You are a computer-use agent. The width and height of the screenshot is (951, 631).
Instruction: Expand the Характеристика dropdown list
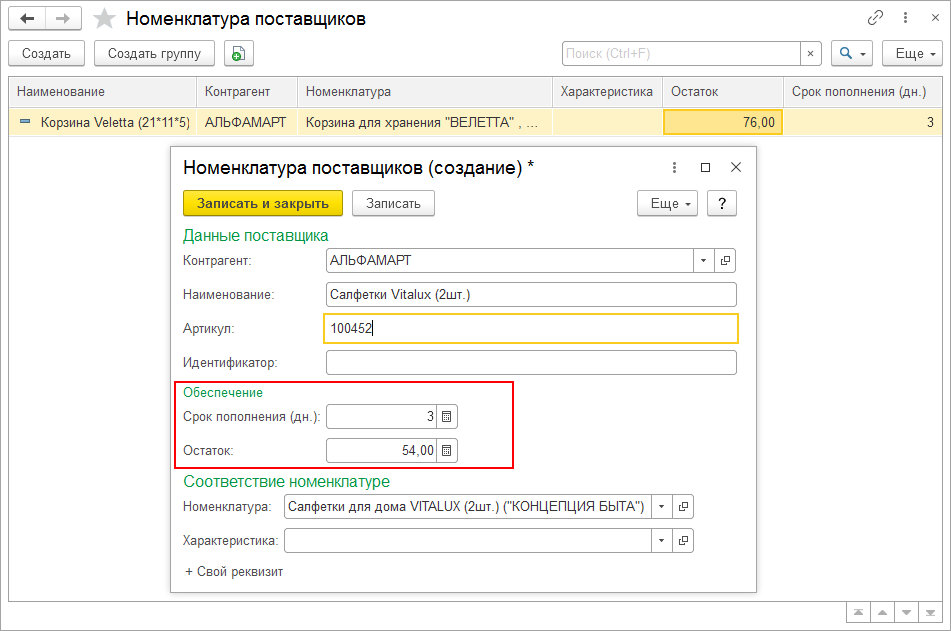[x=662, y=541]
